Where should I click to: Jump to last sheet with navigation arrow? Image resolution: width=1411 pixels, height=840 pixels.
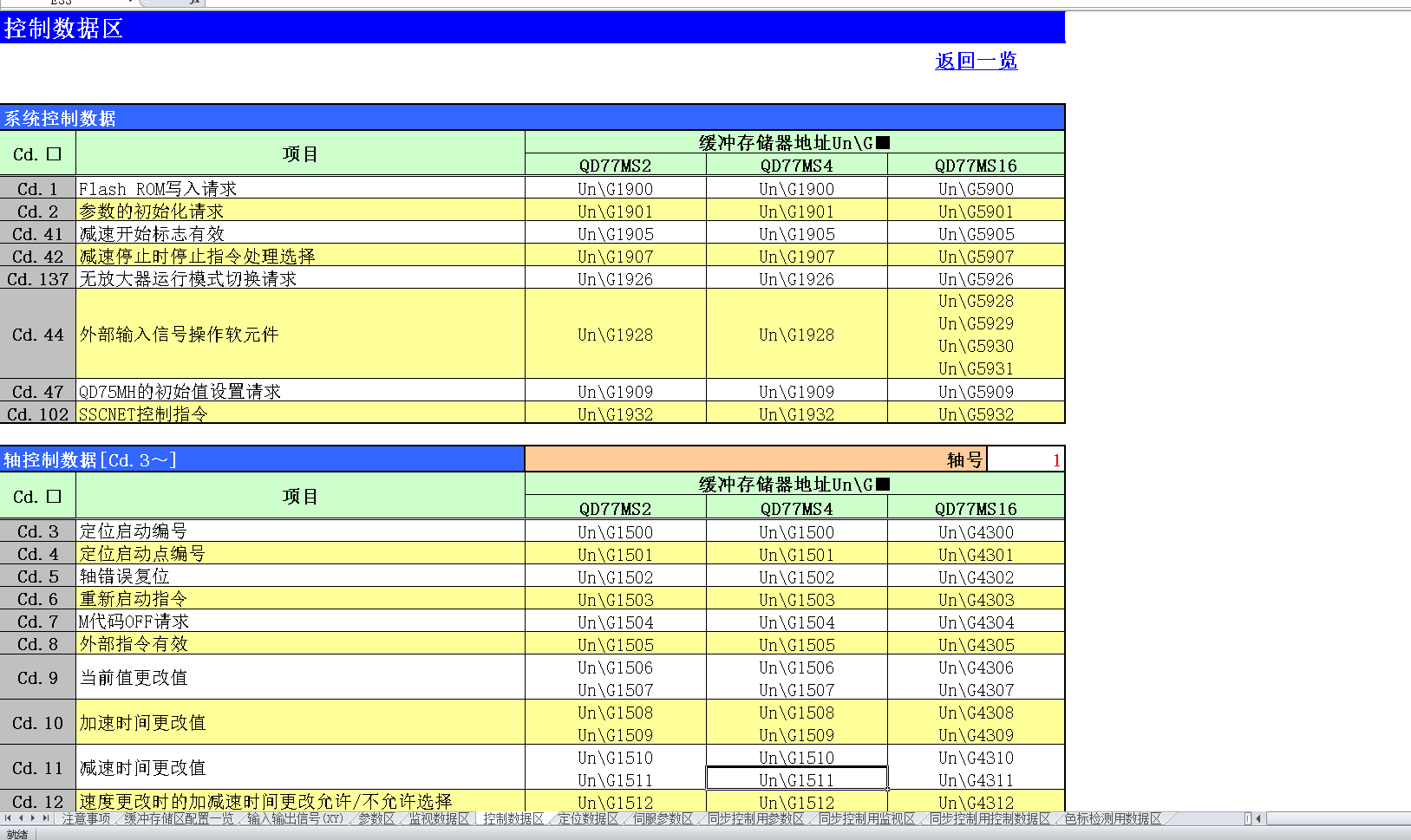pyautogui.click(x=46, y=818)
